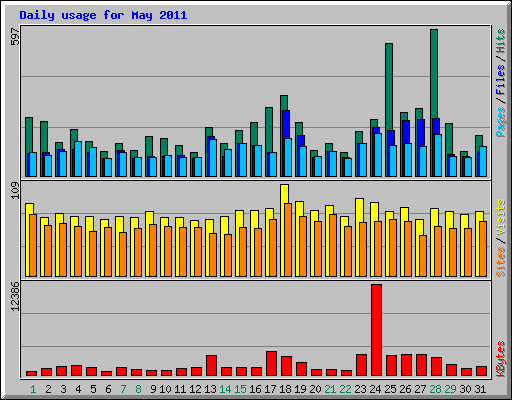Click the 'Daily usage for May 2011' title
This screenshot has width=512, height=400.
(x=103, y=15)
